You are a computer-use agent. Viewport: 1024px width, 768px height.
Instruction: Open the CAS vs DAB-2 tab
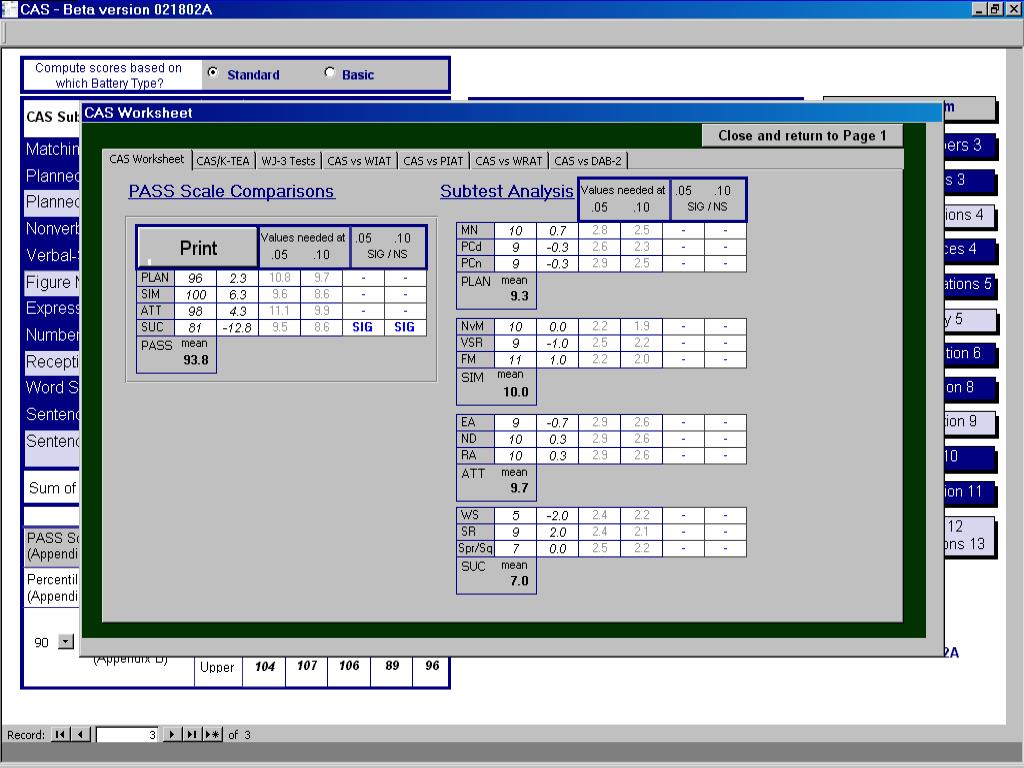coord(588,161)
